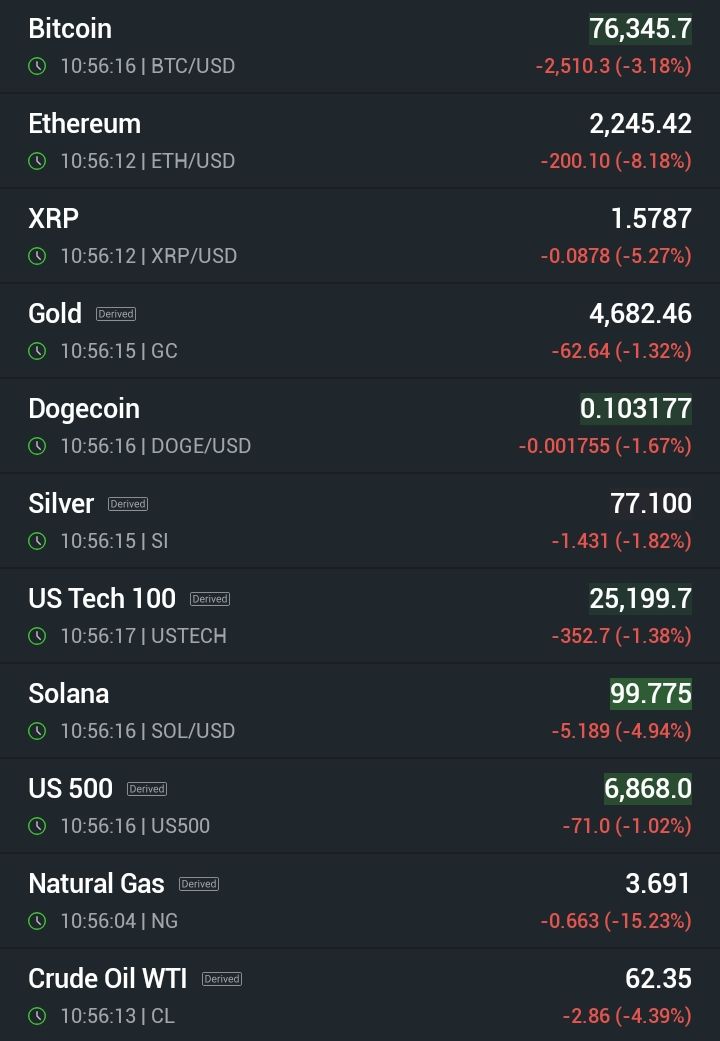The width and height of the screenshot is (720, 1041).
Task: Click the clock icon under Dogecoin
Action: point(37,446)
